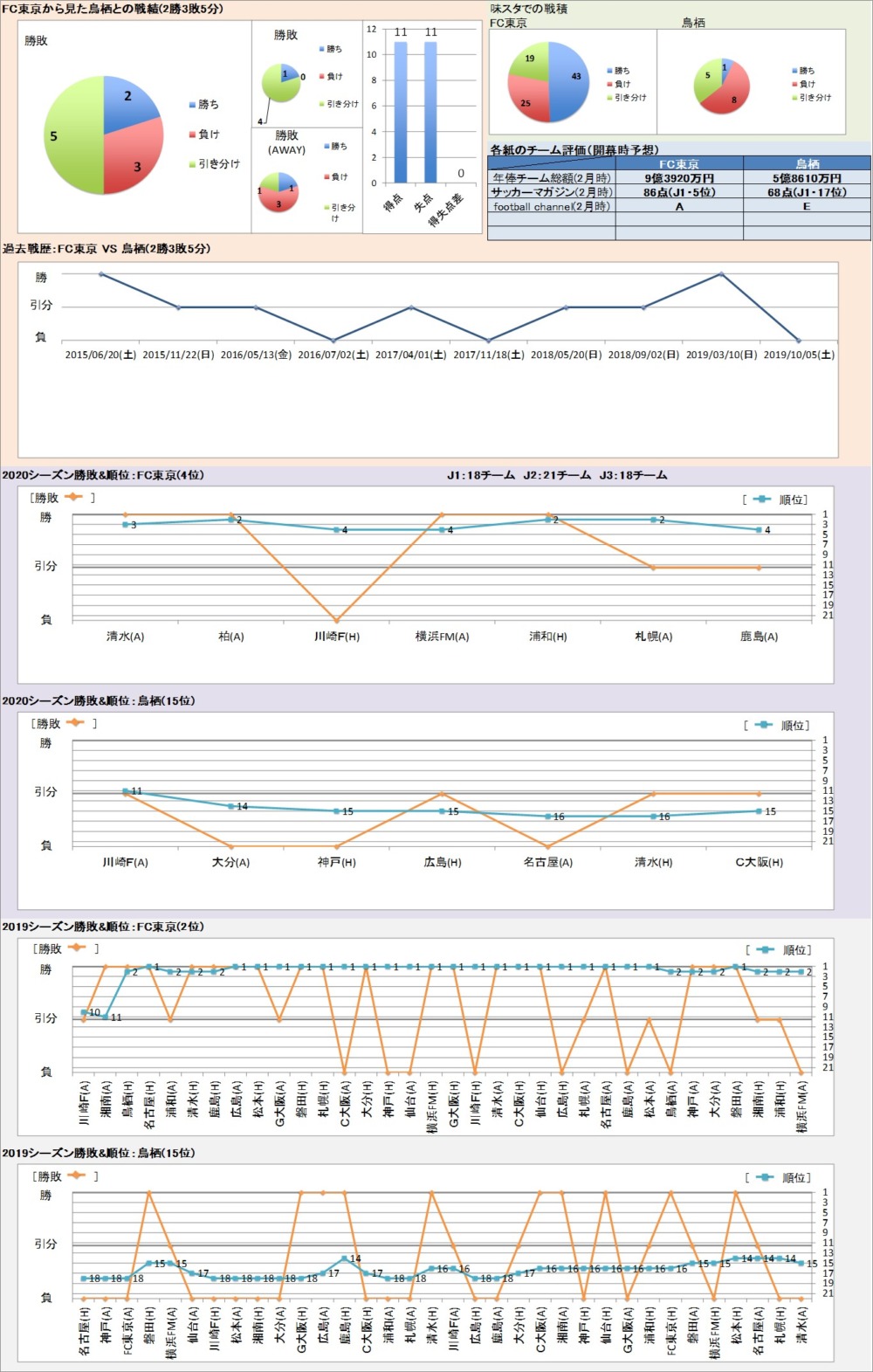Click the 大分(A) label in the 2020 鳥栖 chart
The width and height of the screenshot is (873, 1372).
pyautogui.click(x=230, y=862)
